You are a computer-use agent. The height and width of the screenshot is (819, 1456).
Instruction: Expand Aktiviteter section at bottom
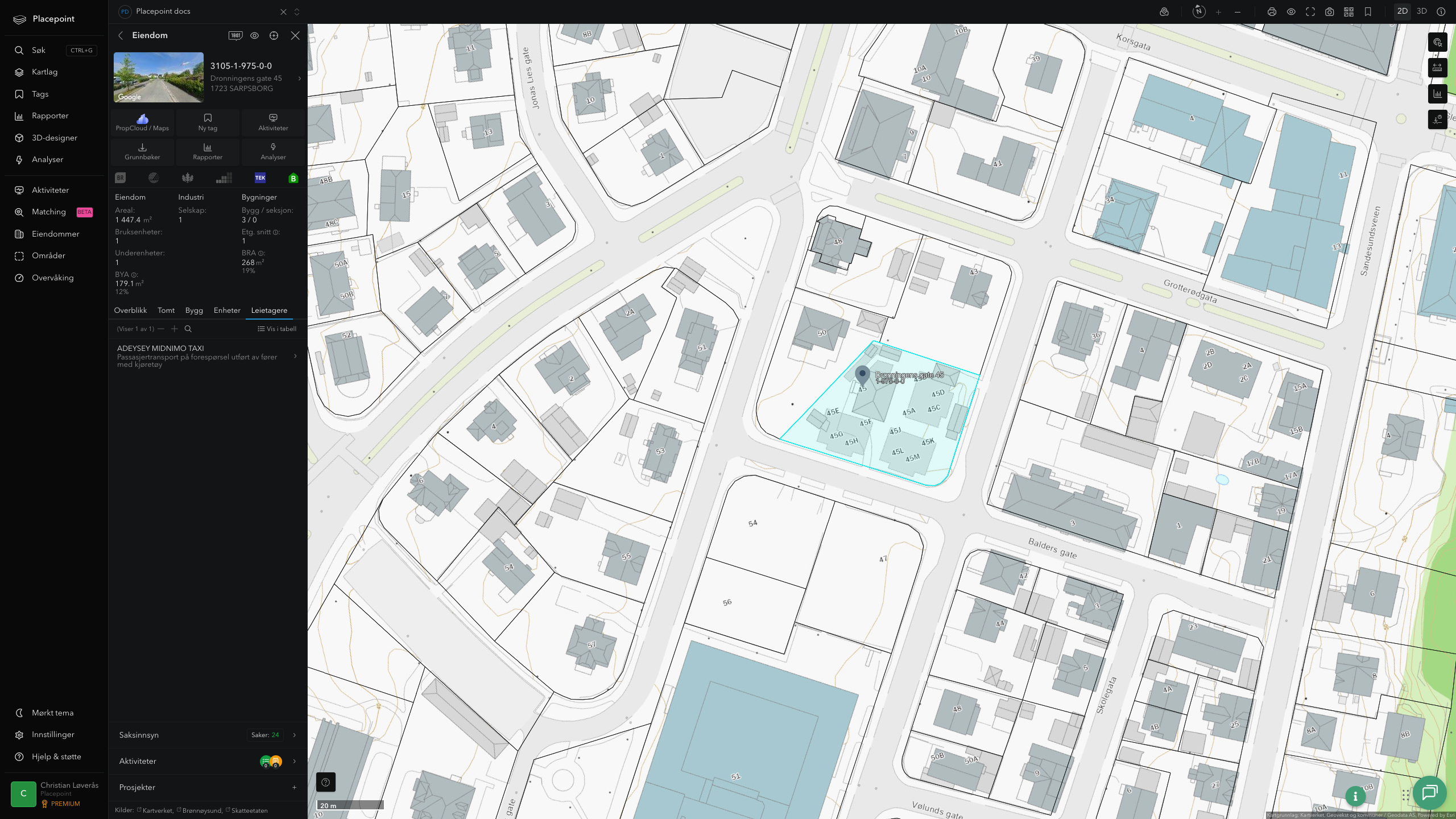click(208, 761)
